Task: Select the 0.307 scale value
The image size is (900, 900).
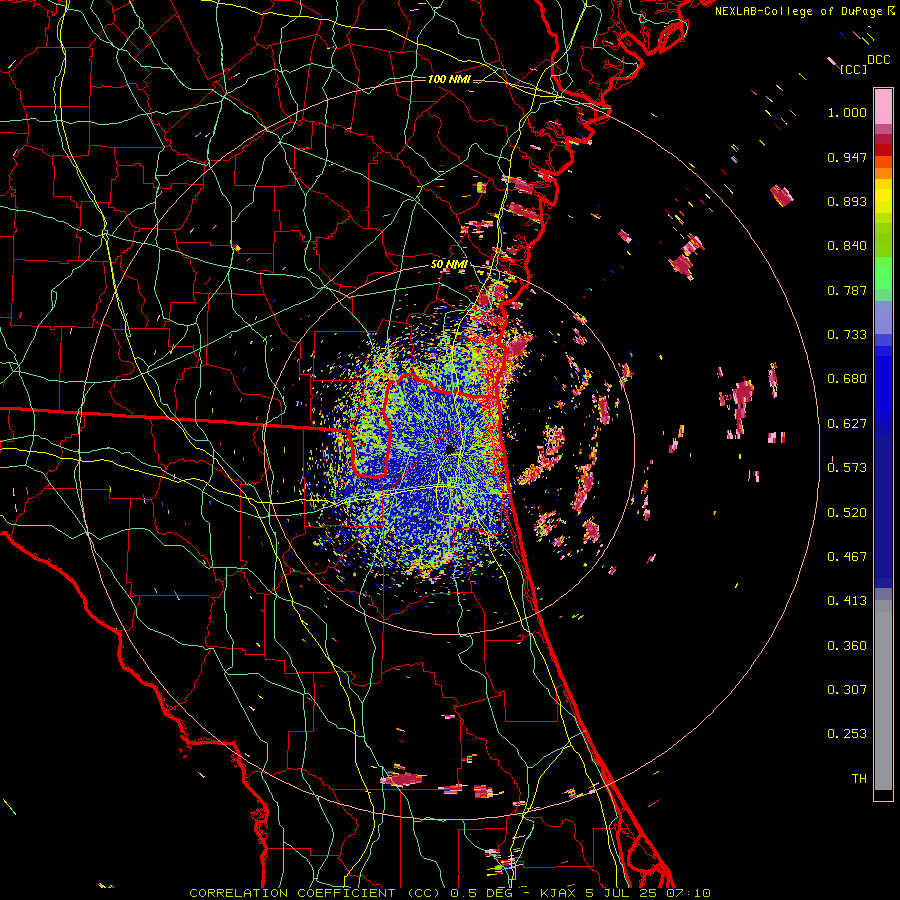Action: pos(847,689)
